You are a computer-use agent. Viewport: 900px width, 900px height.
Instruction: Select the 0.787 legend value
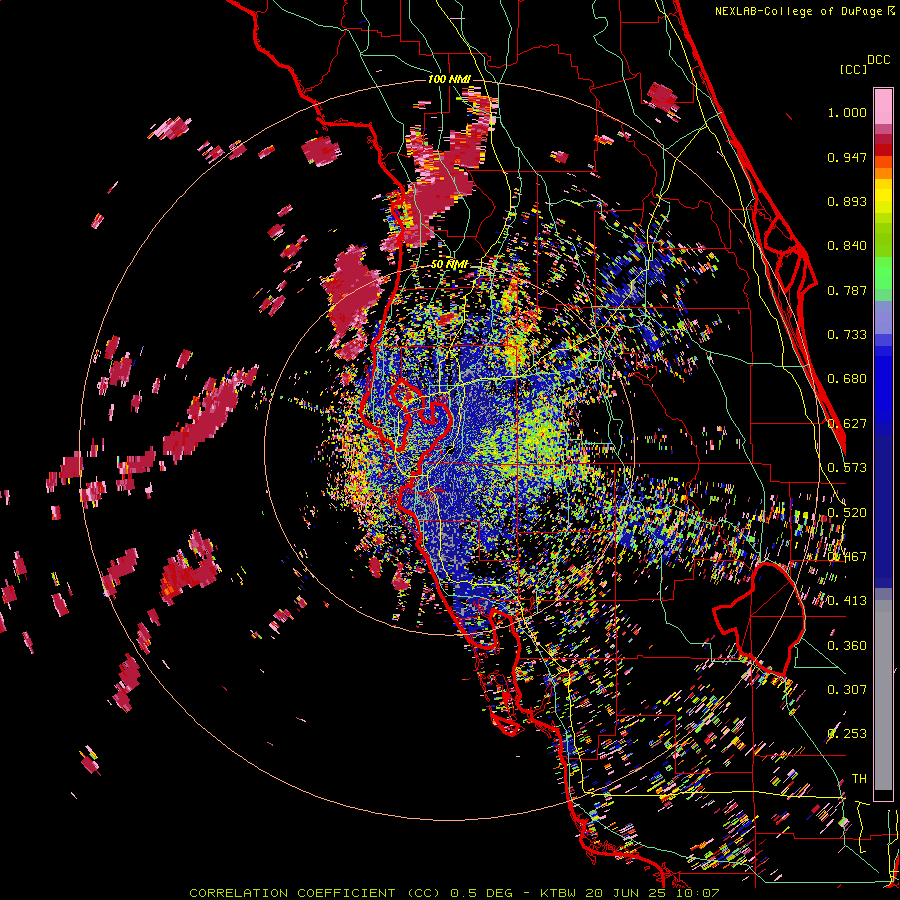[847, 290]
